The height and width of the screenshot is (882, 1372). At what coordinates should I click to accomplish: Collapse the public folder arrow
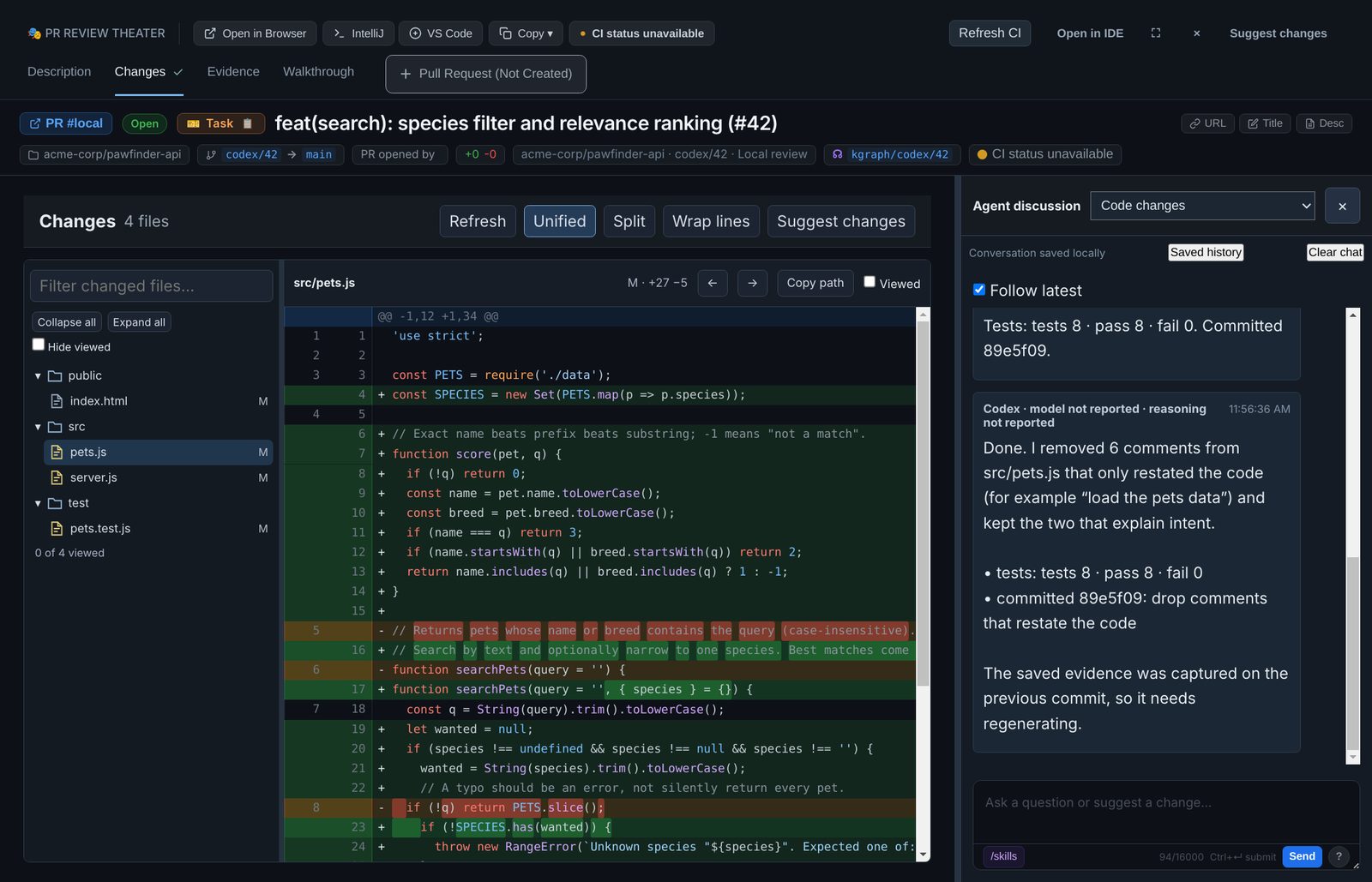(x=38, y=375)
